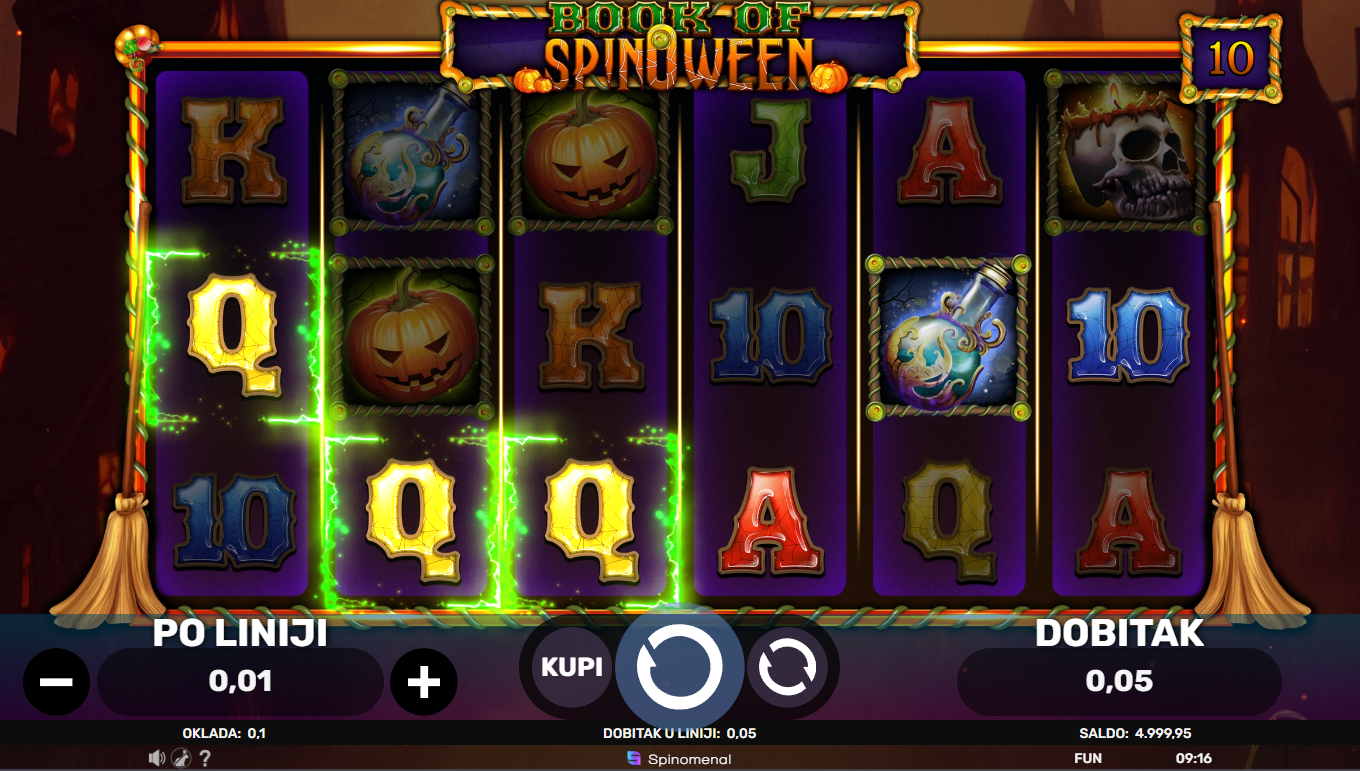Screen dimensions: 1360x771
Task: Open help with the question mark icon
Action: 205,758
